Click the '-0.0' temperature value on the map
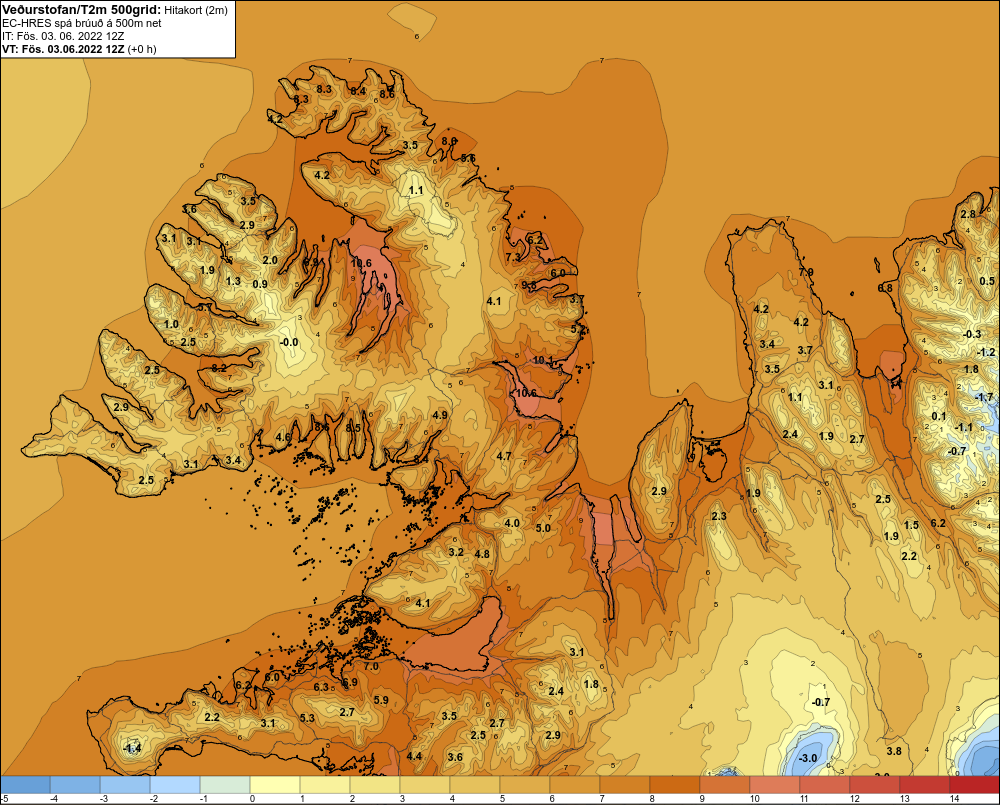This screenshot has width=1000, height=805. pyautogui.click(x=289, y=343)
